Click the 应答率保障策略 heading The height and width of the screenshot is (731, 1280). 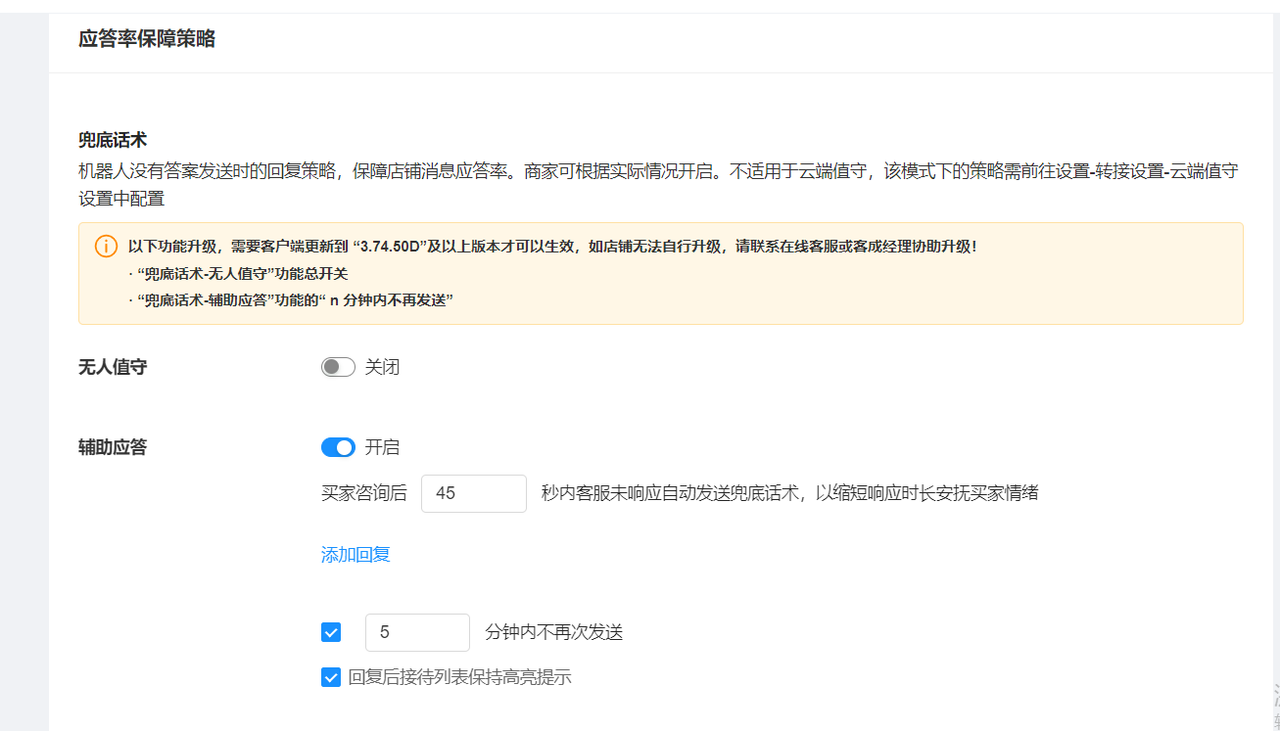pyautogui.click(x=147, y=39)
